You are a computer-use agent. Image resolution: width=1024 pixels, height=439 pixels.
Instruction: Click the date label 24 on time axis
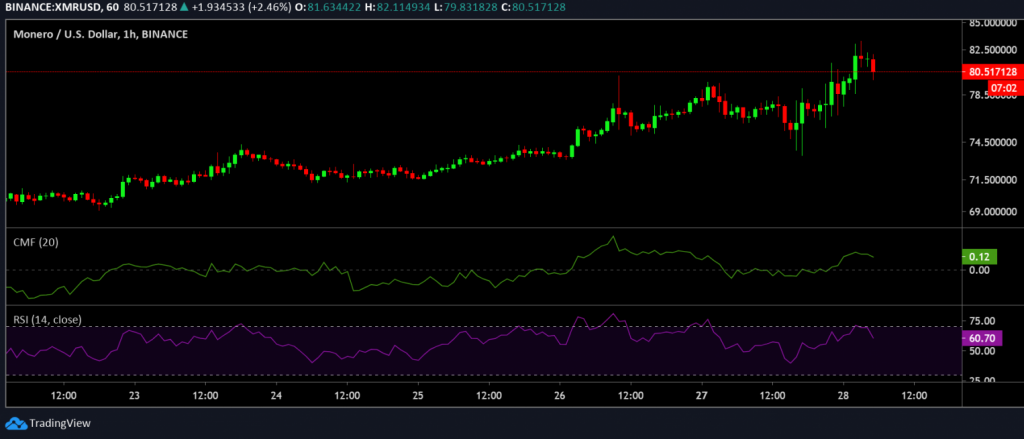(276, 396)
